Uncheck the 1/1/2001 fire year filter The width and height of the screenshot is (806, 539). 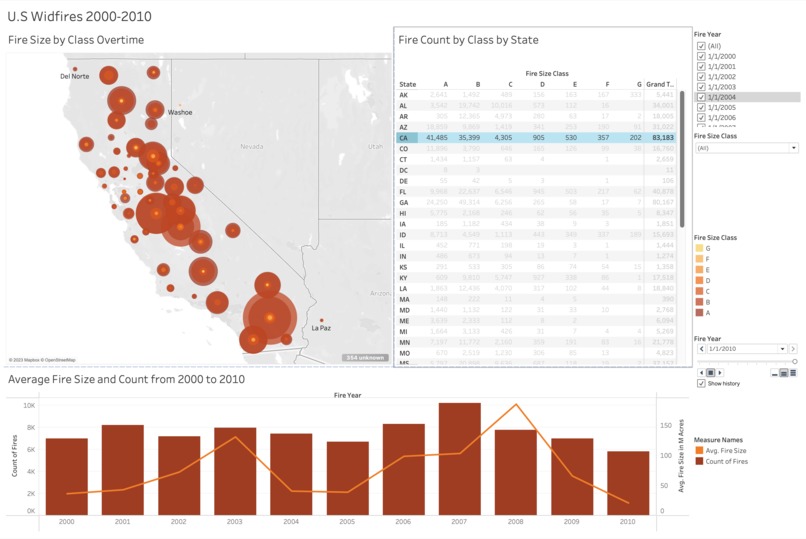click(x=701, y=66)
